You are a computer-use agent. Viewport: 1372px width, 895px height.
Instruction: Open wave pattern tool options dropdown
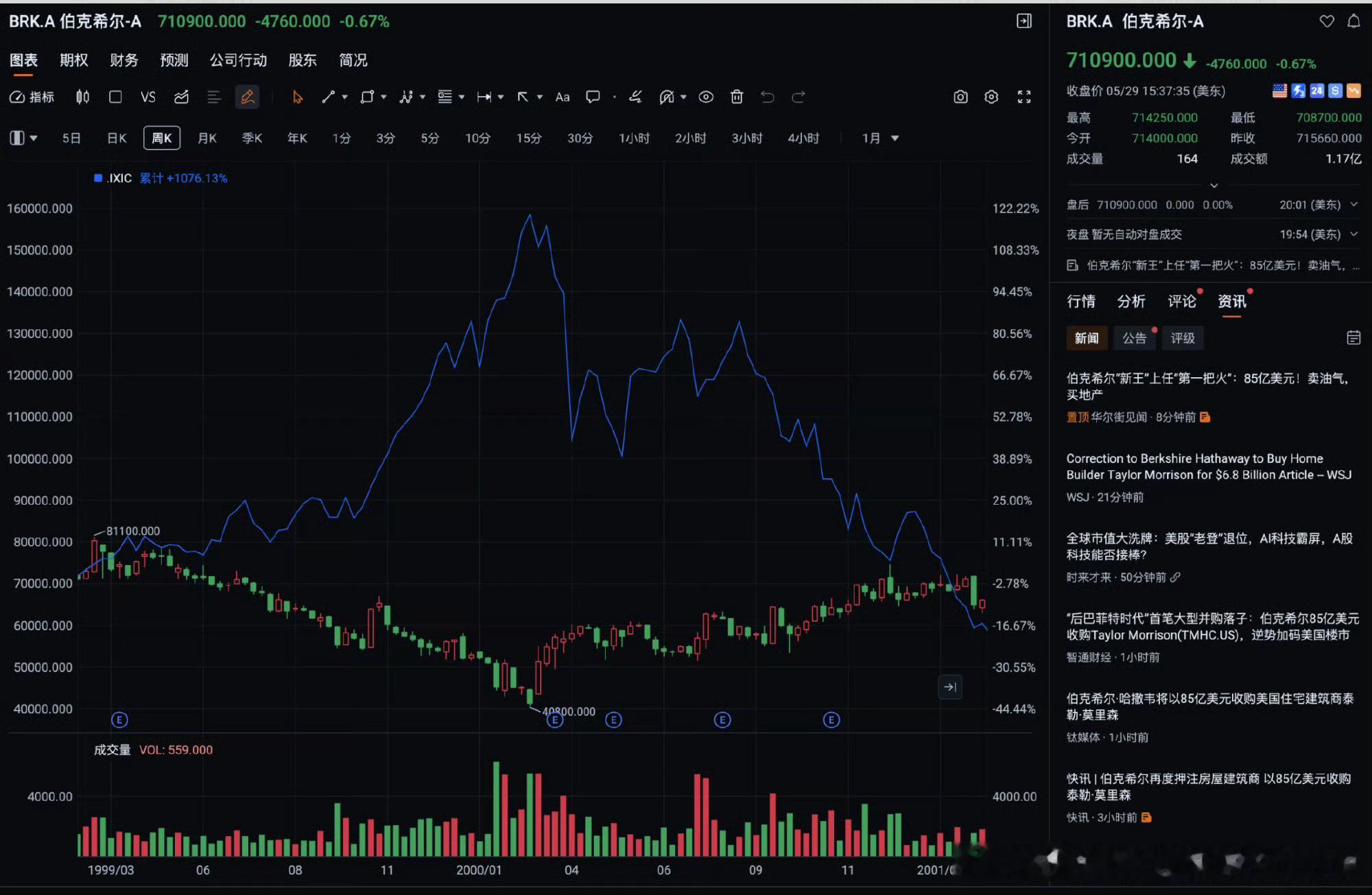pos(423,97)
